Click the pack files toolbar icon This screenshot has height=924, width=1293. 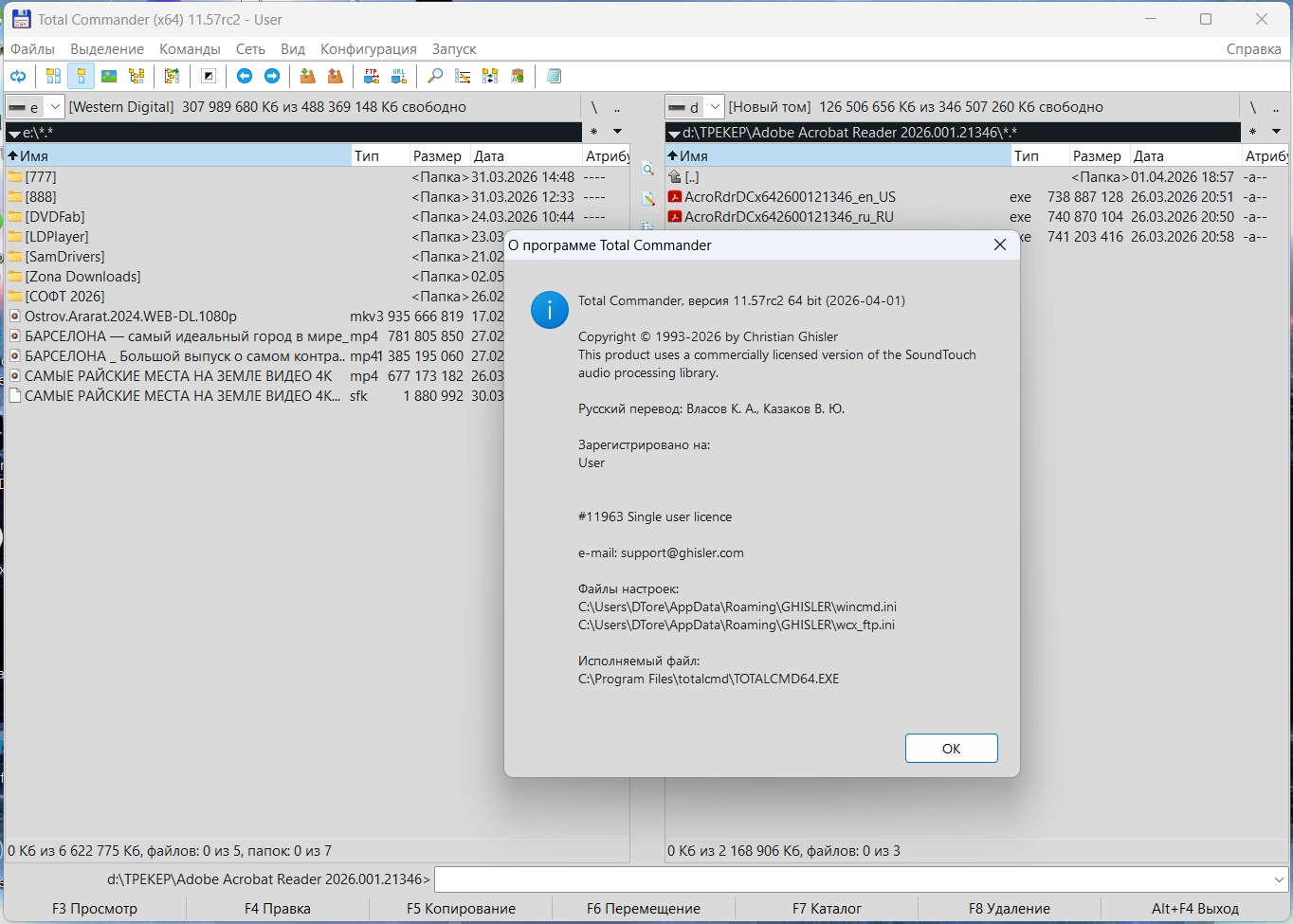coord(307,76)
